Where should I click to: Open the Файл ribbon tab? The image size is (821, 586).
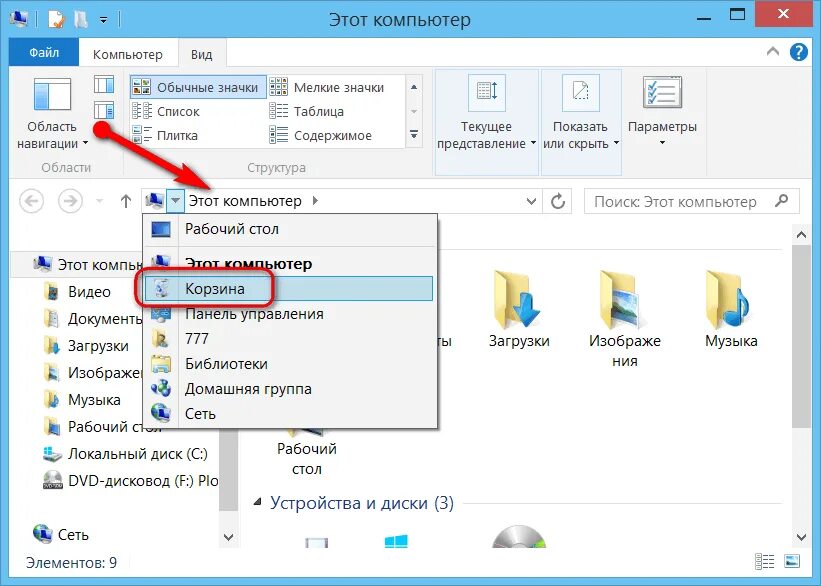(x=44, y=53)
